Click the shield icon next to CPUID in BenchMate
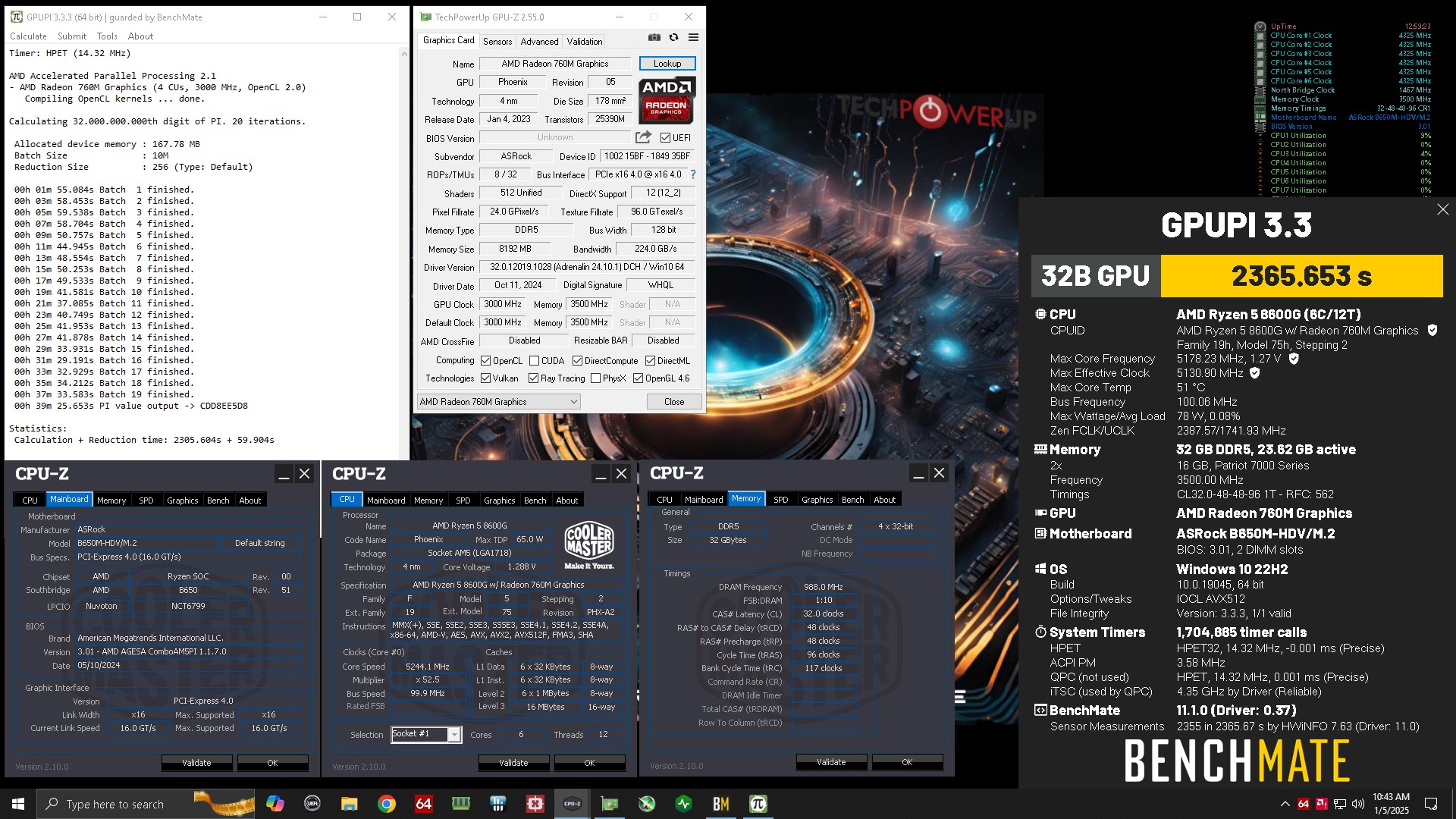Viewport: 1456px width, 819px height. click(x=1432, y=330)
